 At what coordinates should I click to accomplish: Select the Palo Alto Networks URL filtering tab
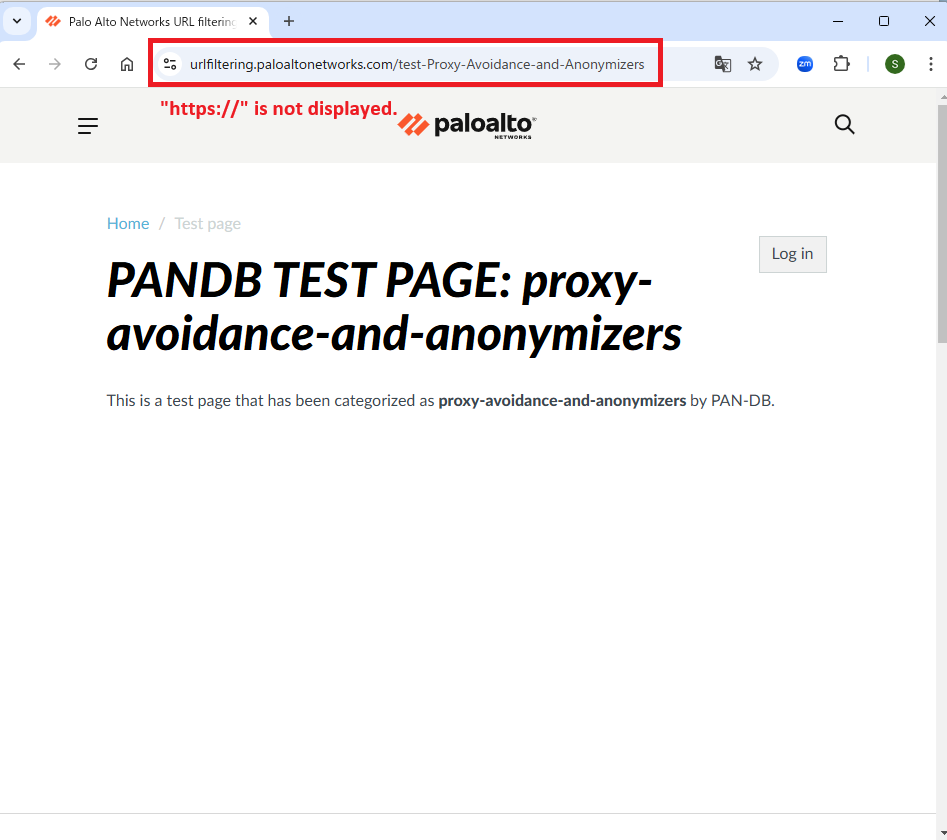click(x=151, y=22)
